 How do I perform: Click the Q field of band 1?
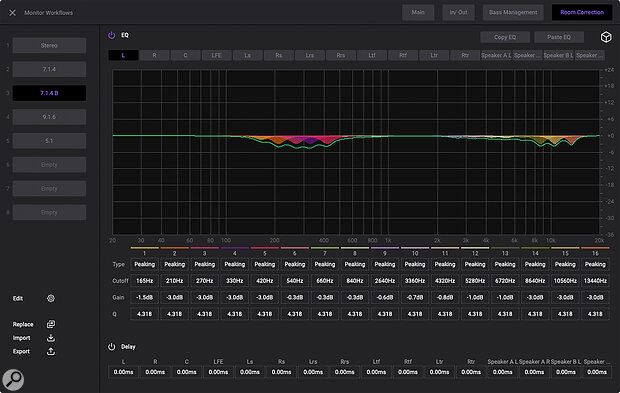tap(144, 314)
